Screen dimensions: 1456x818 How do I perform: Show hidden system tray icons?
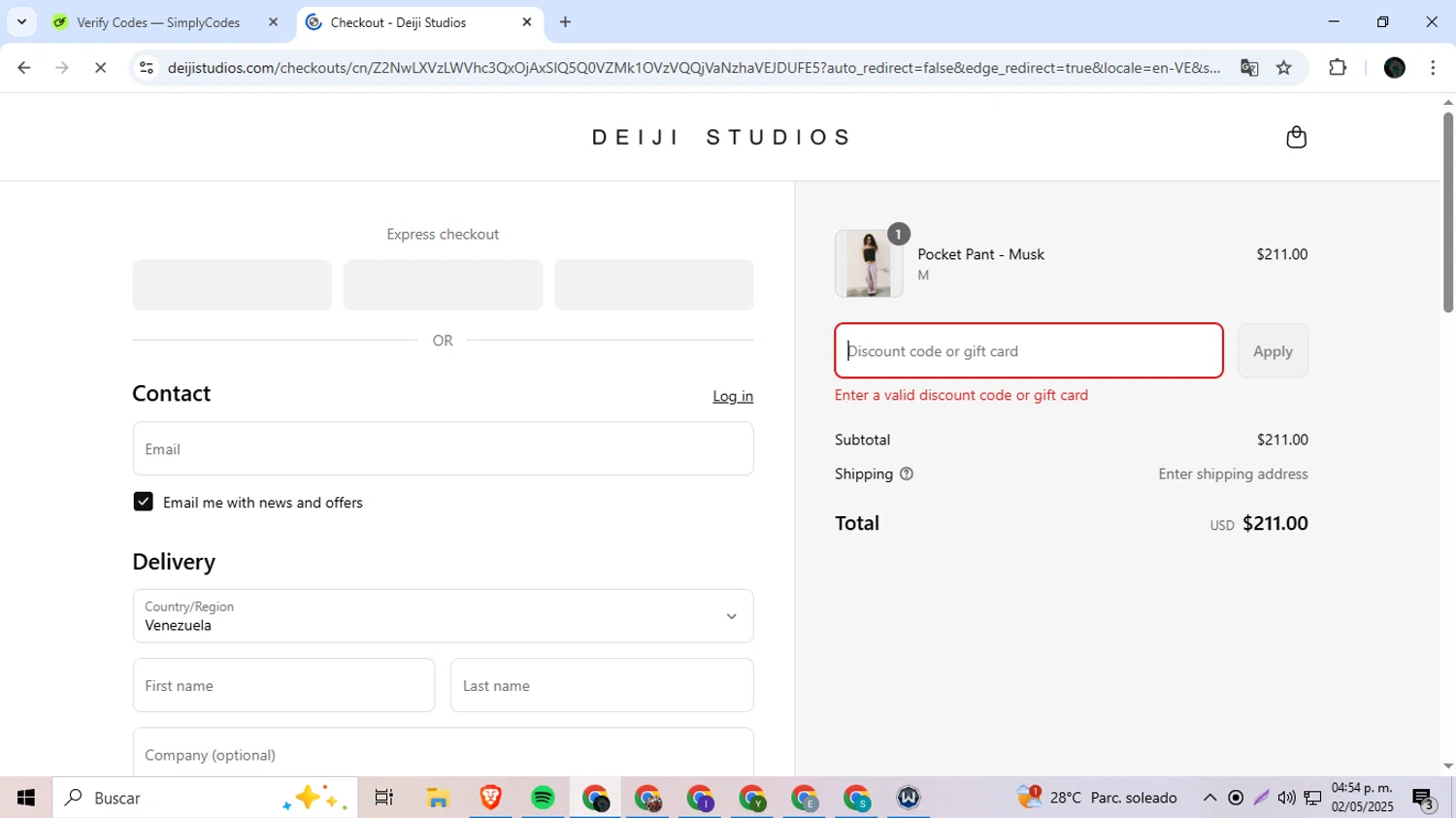click(1209, 798)
